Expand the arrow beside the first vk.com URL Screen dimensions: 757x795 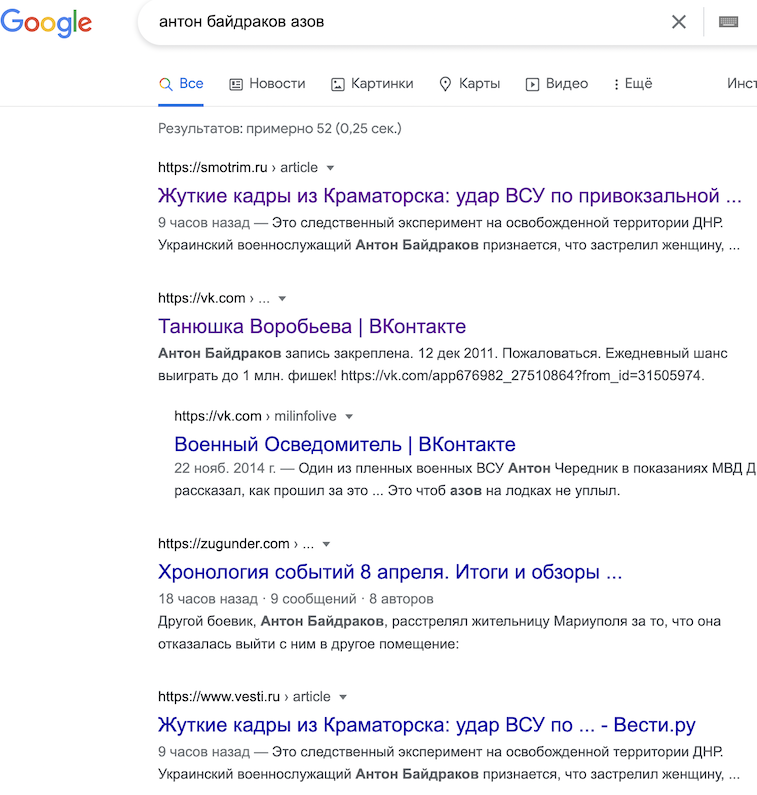click(x=282, y=299)
